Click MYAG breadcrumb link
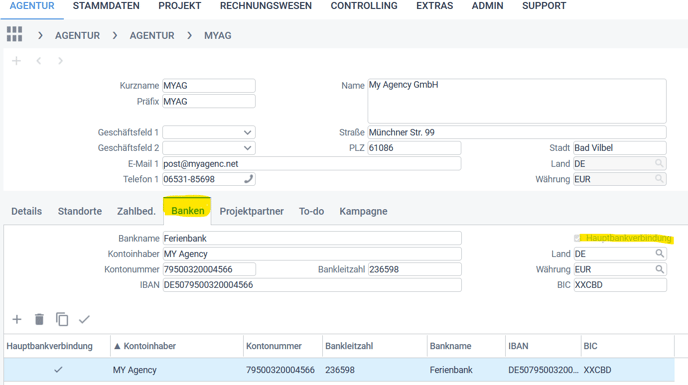 click(218, 36)
